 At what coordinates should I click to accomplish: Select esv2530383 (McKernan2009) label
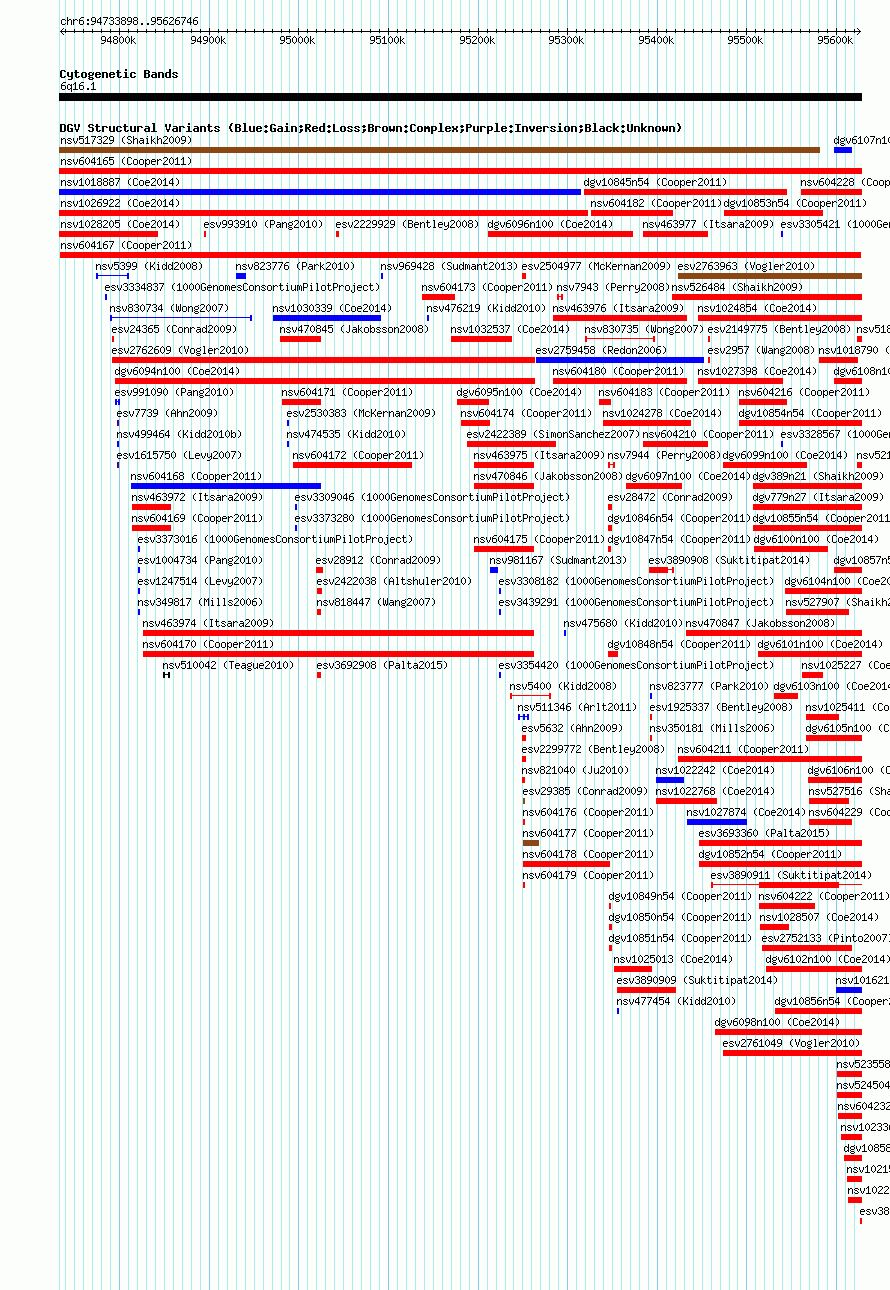362,413
